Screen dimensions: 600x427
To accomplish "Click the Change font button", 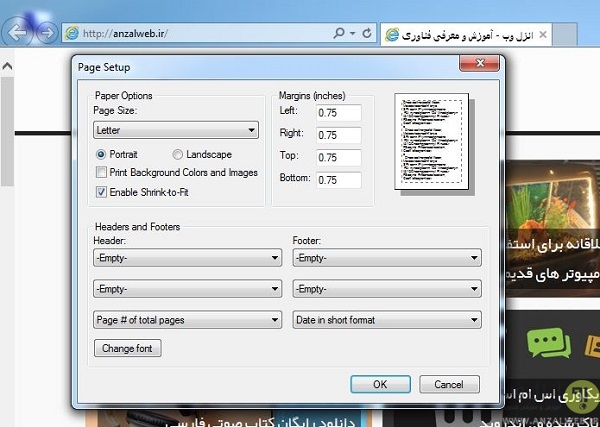I will pos(127,349).
